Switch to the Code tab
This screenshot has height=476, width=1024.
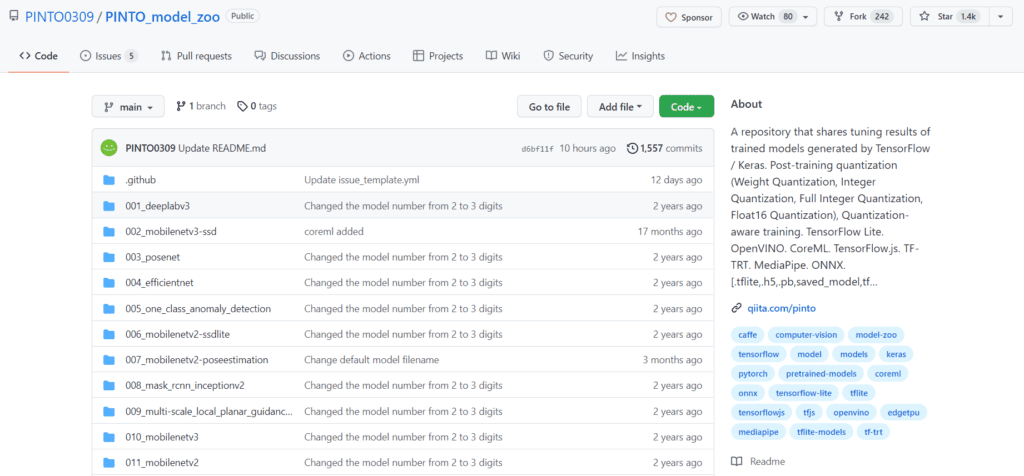(39, 56)
